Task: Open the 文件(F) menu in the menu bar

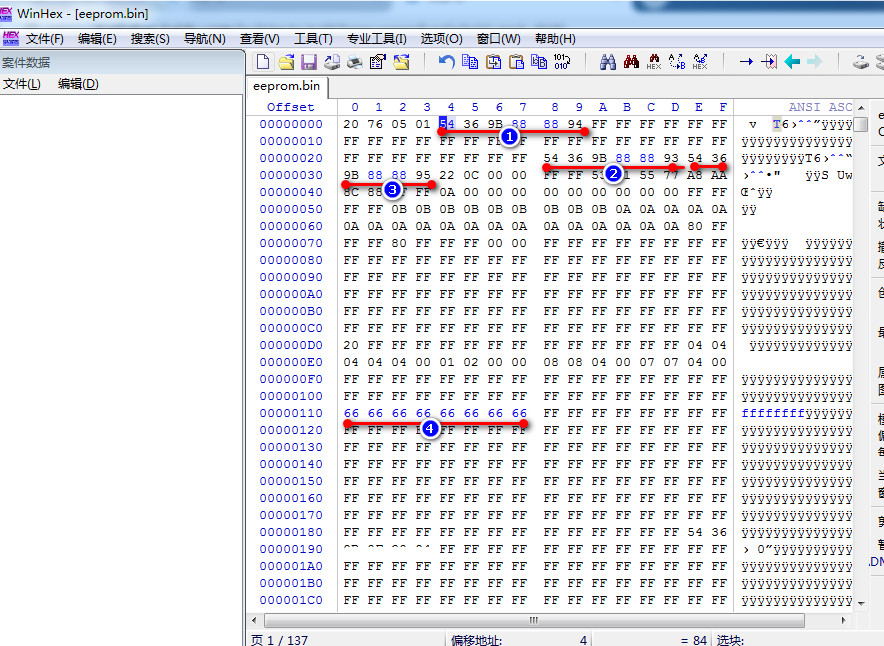Action: (x=44, y=39)
